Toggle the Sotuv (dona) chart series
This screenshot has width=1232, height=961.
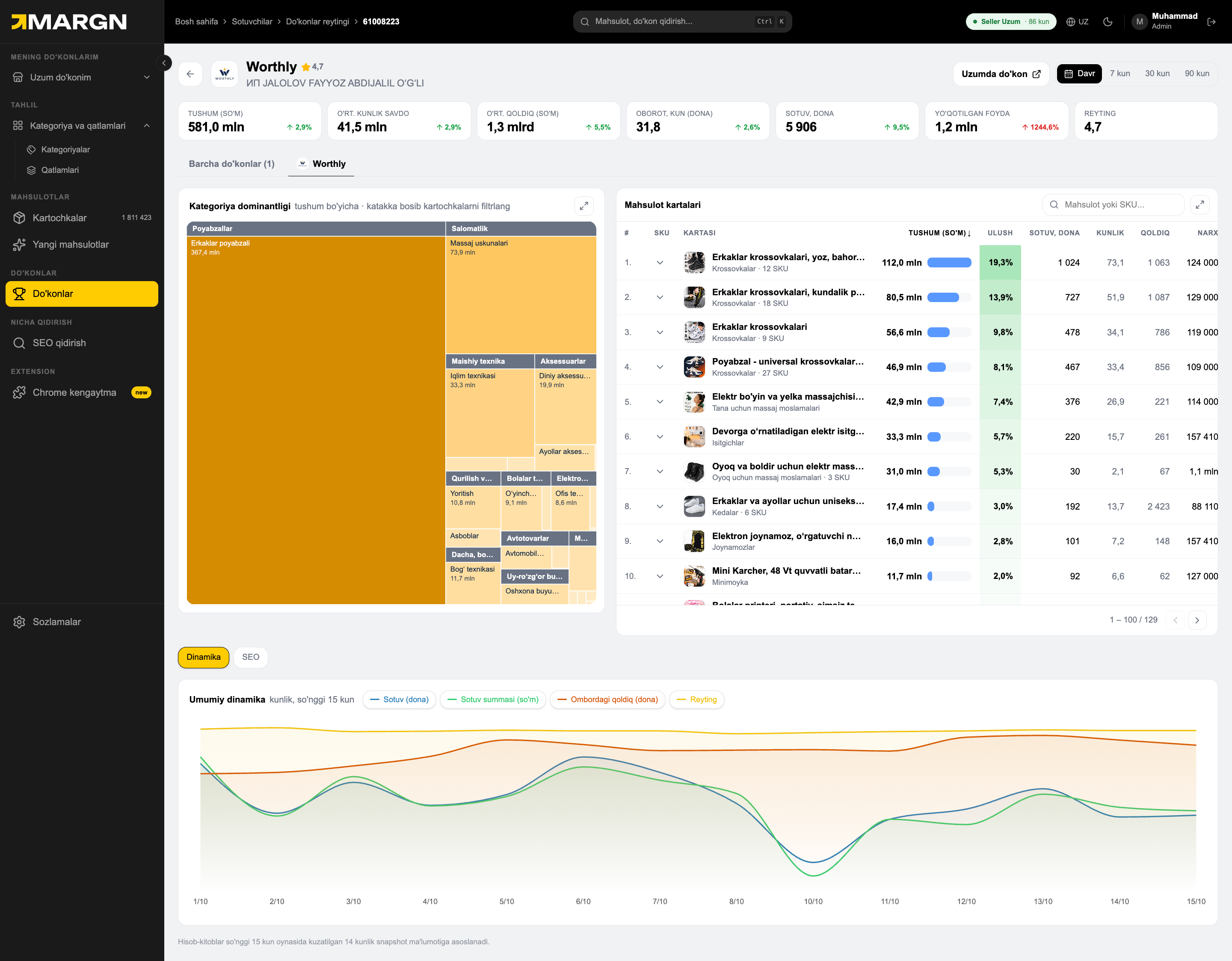point(399,700)
